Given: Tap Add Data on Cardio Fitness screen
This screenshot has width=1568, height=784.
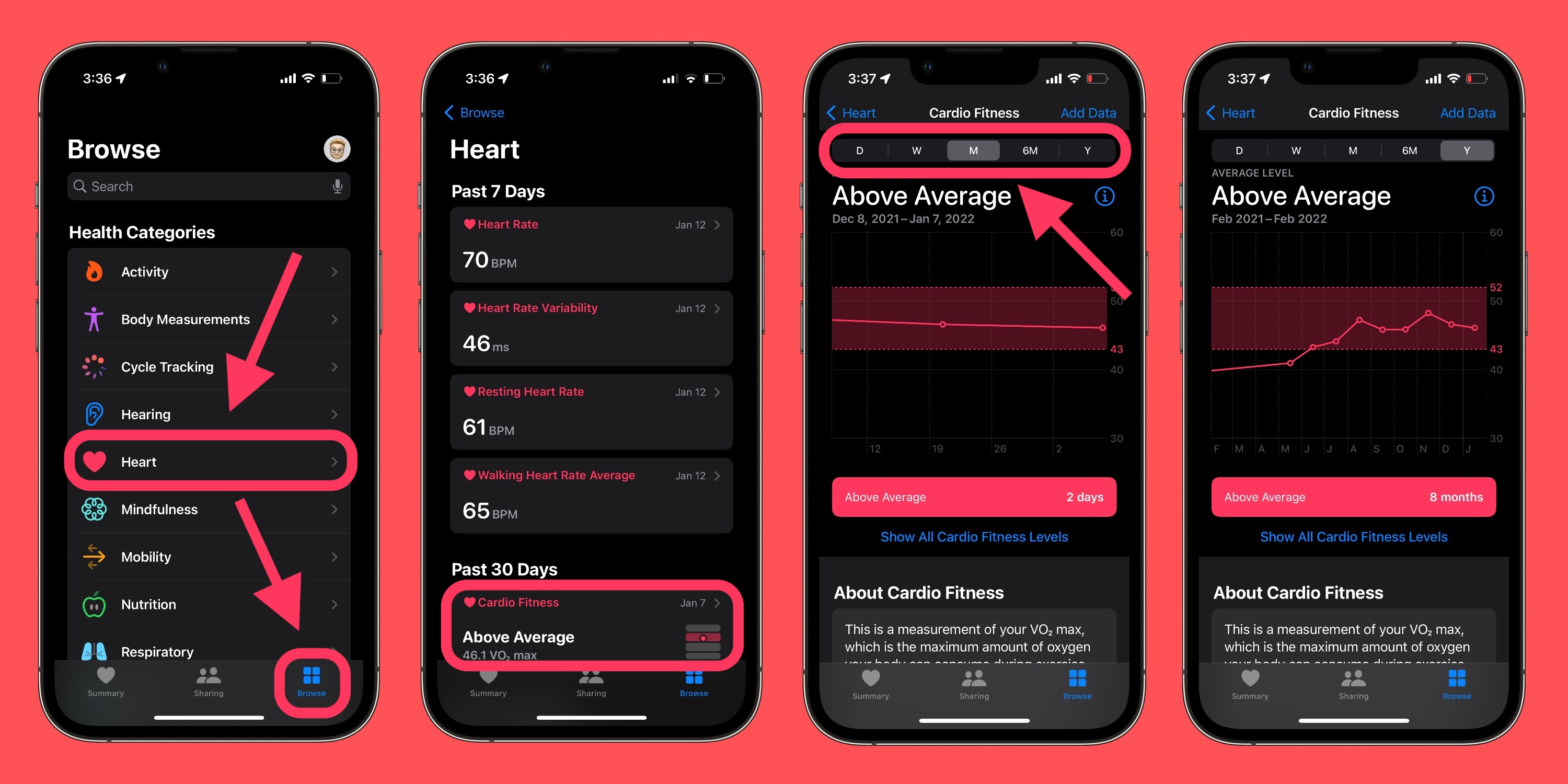Looking at the screenshot, I should pyautogui.click(x=1091, y=113).
